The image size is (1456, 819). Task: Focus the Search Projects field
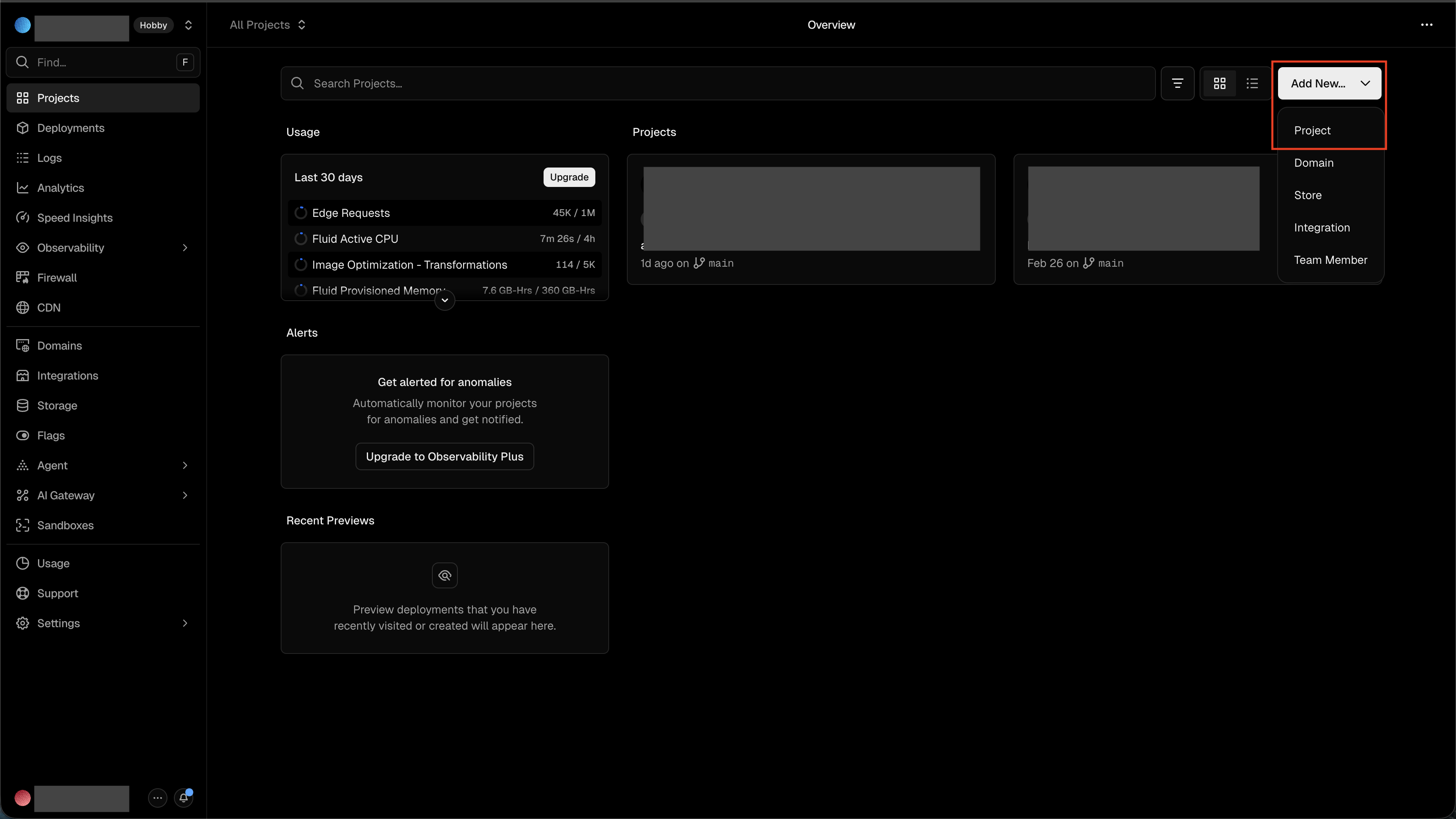pos(718,83)
